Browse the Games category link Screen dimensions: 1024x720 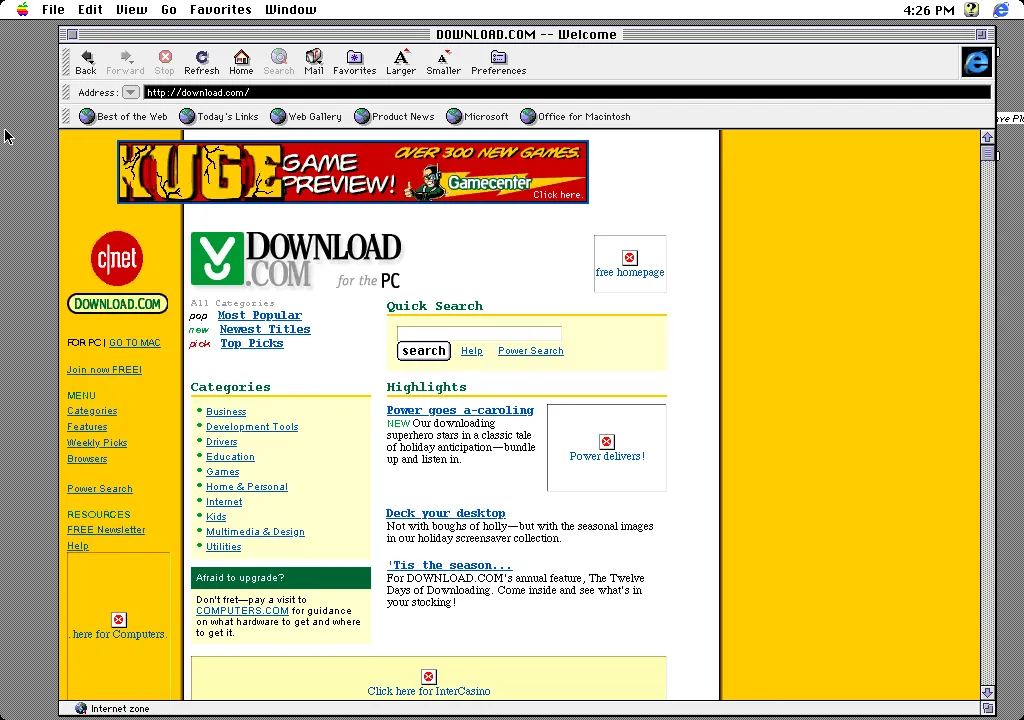[222, 471]
